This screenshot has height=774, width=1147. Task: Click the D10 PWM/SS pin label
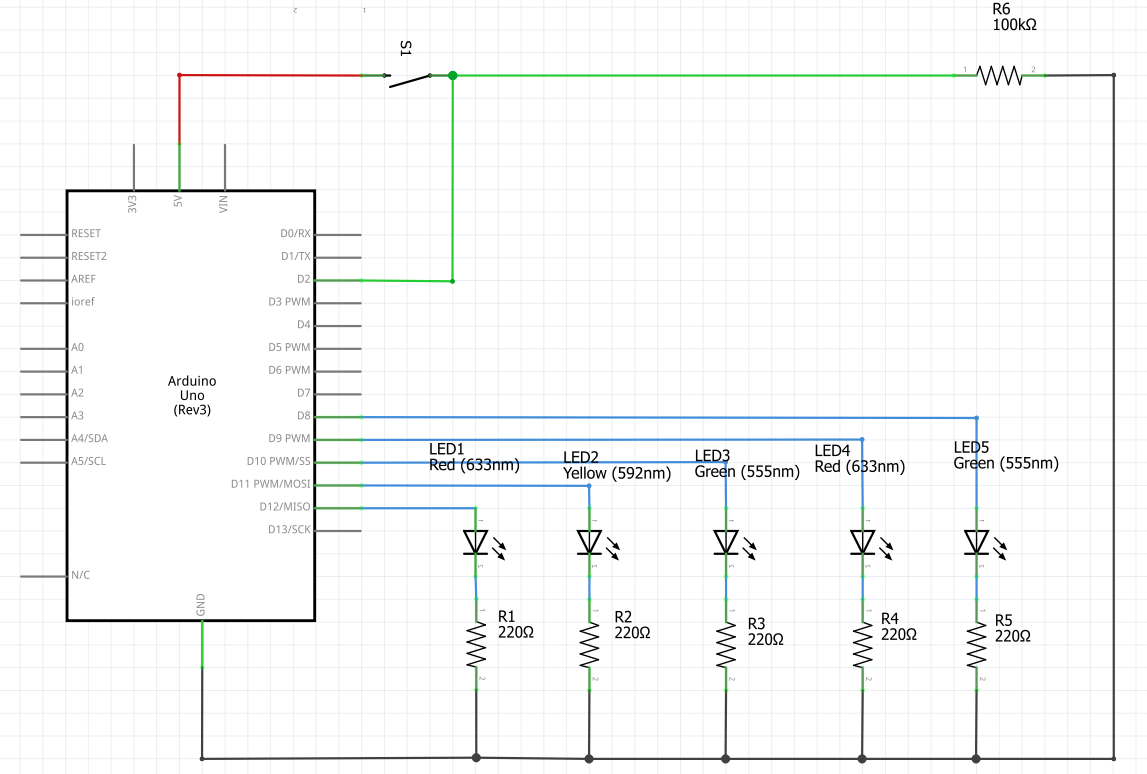(279, 461)
